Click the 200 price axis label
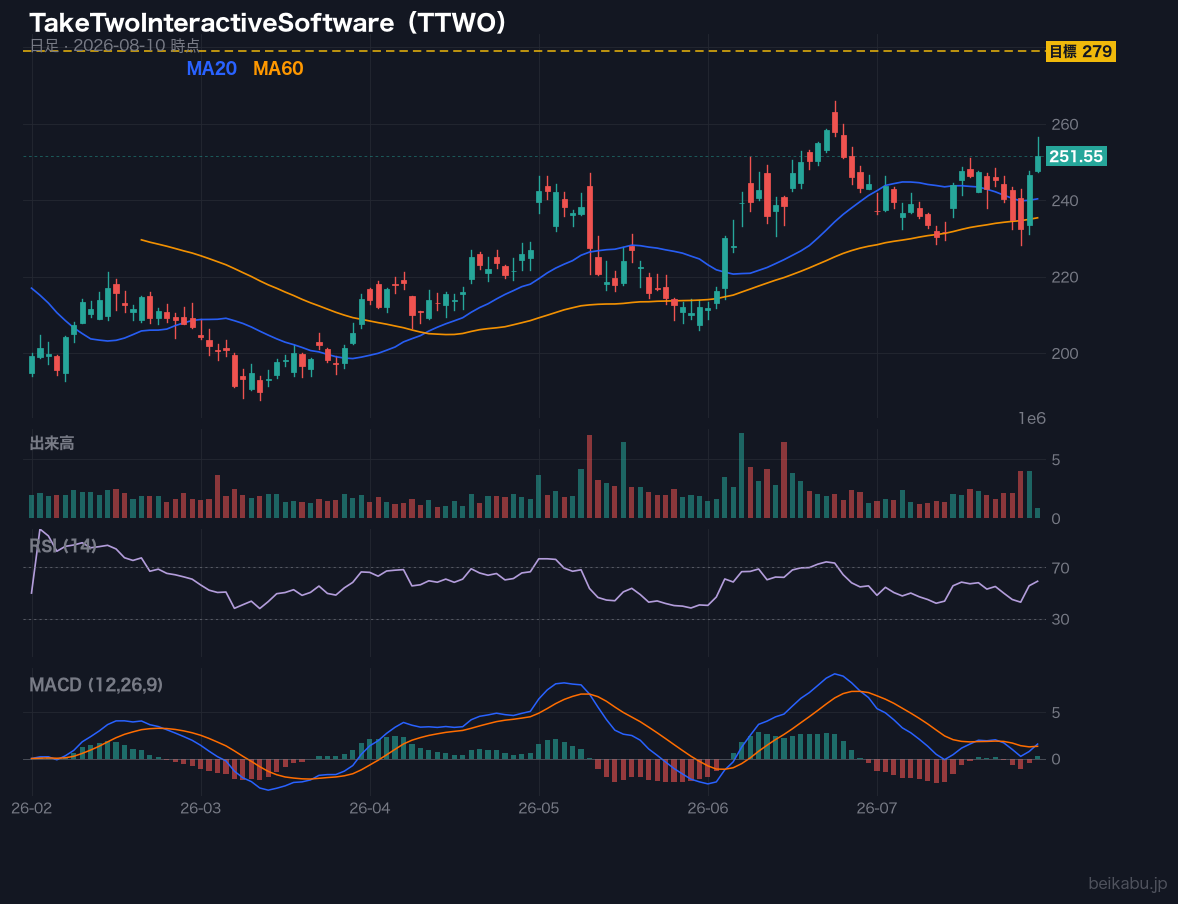The image size is (1178, 904). pos(1065,353)
